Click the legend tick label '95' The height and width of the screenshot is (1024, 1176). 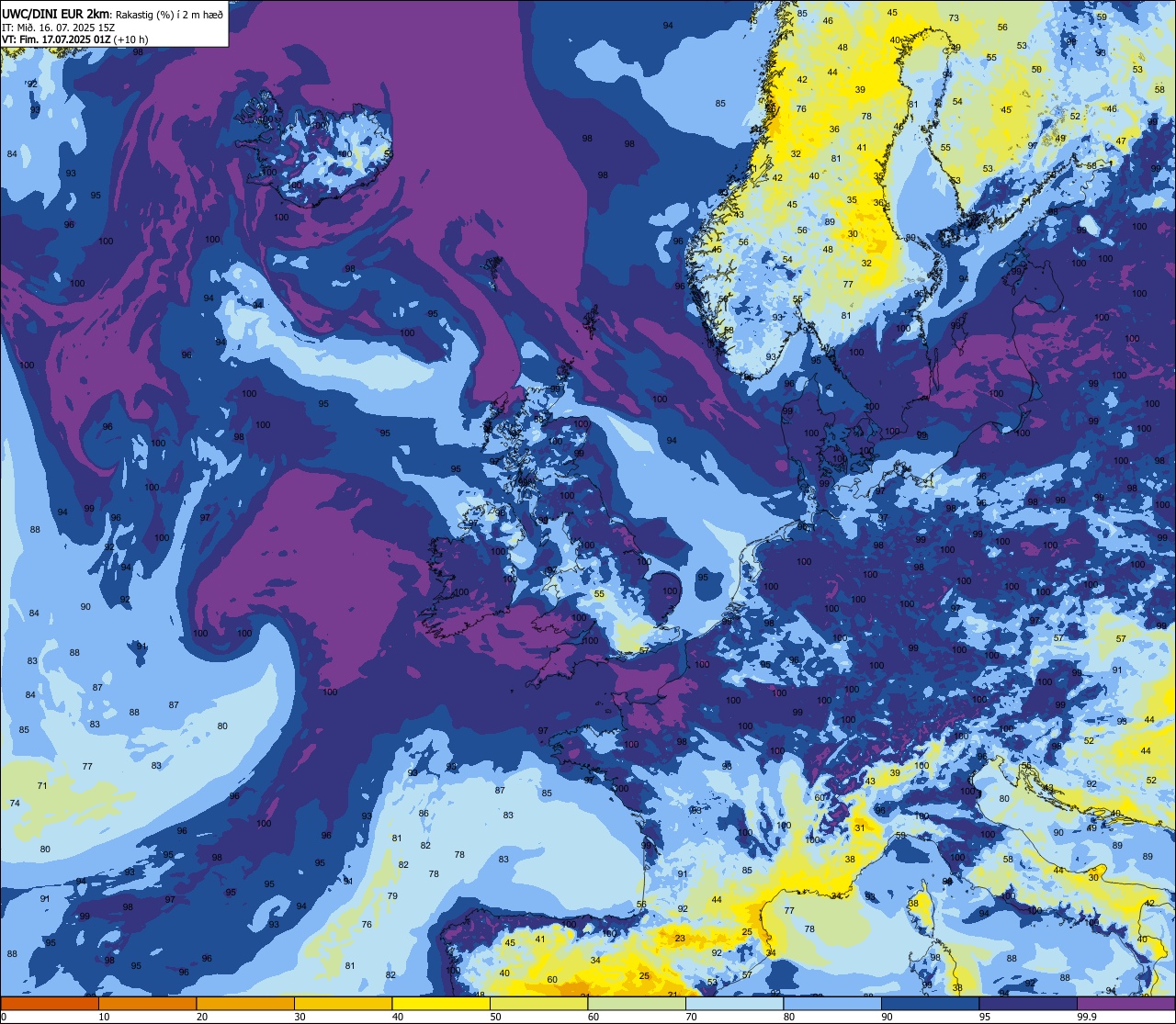click(x=984, y=1017)
